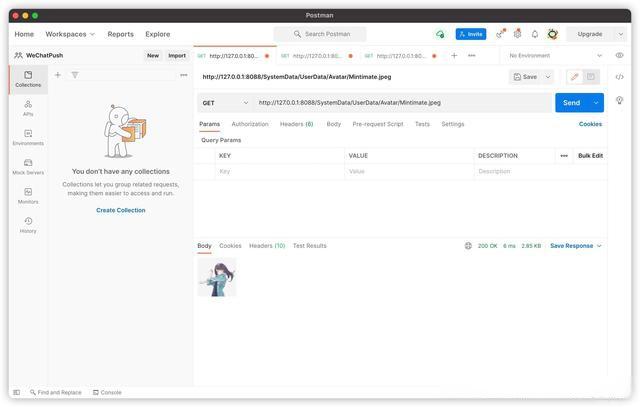Viewport: 640px width, 407px height.
Task: Open the request info lightbulb icon
Action: click(x=619, y=100)
